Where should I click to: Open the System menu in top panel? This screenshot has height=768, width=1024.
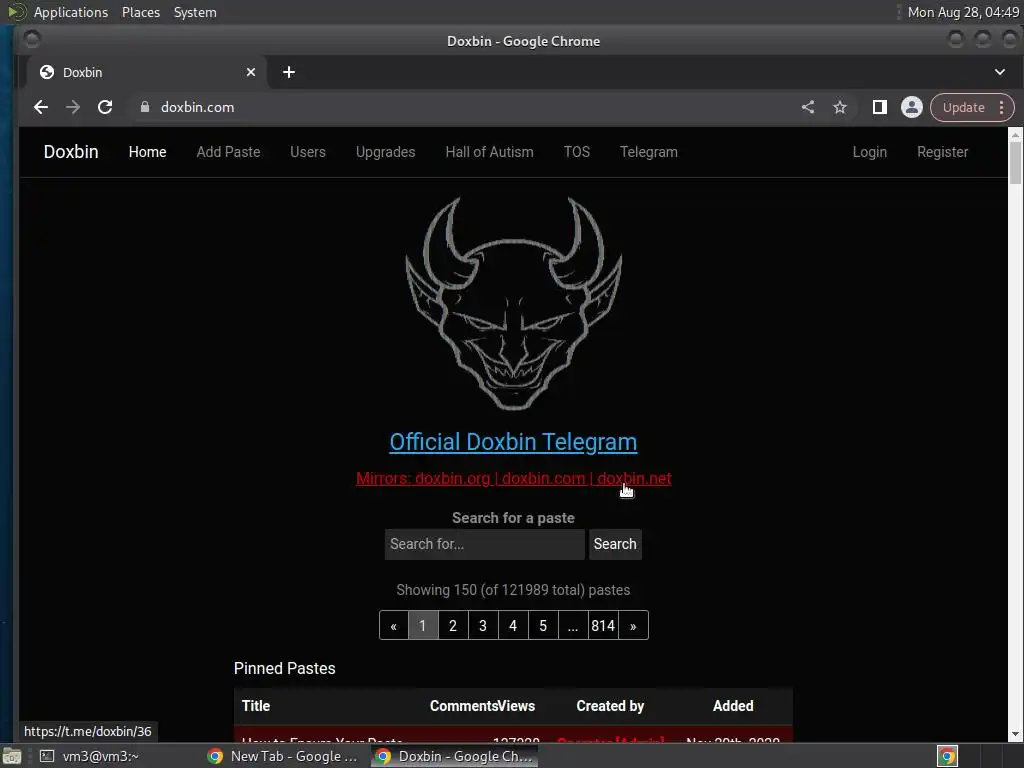[195, 12]
